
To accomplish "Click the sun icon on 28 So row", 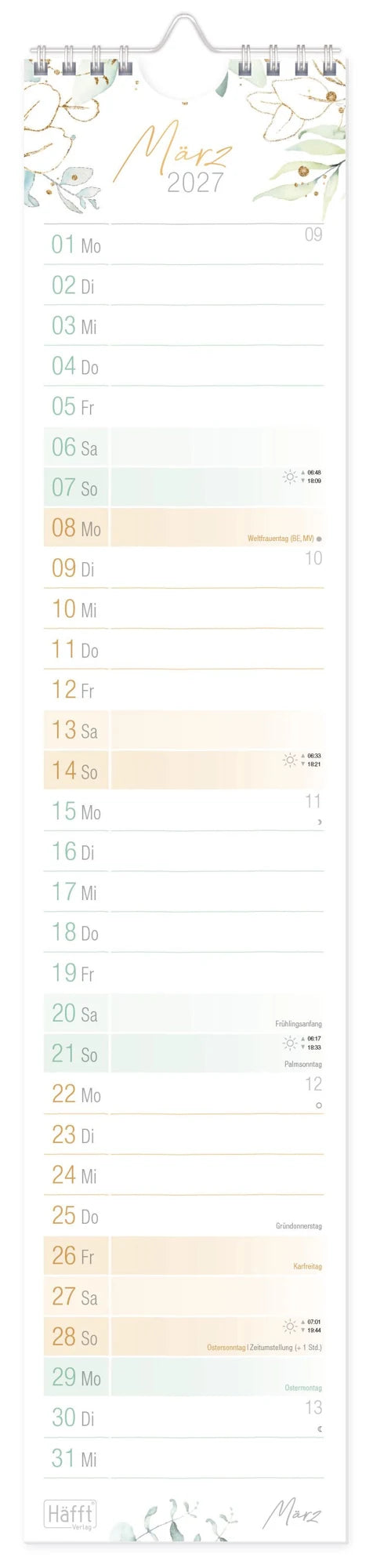I will tap(290, 1326).
